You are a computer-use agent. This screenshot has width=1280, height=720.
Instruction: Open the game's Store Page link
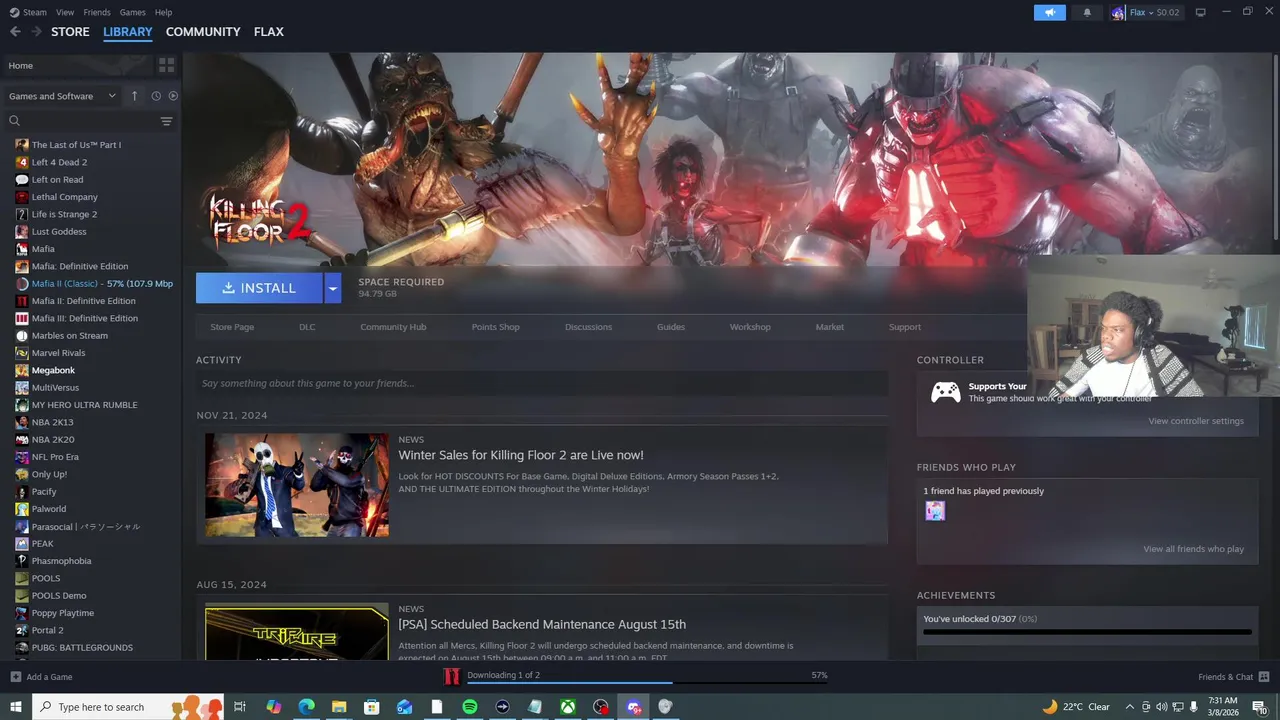tap(232, 327)
